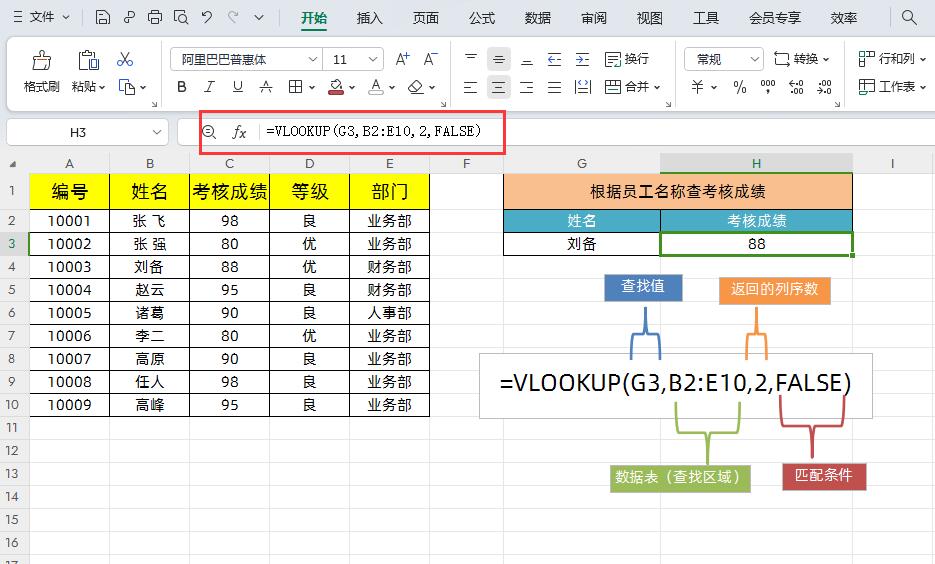Toggle Underline formatting
This screenshot has width=935, height=564.
pos(237,87)
